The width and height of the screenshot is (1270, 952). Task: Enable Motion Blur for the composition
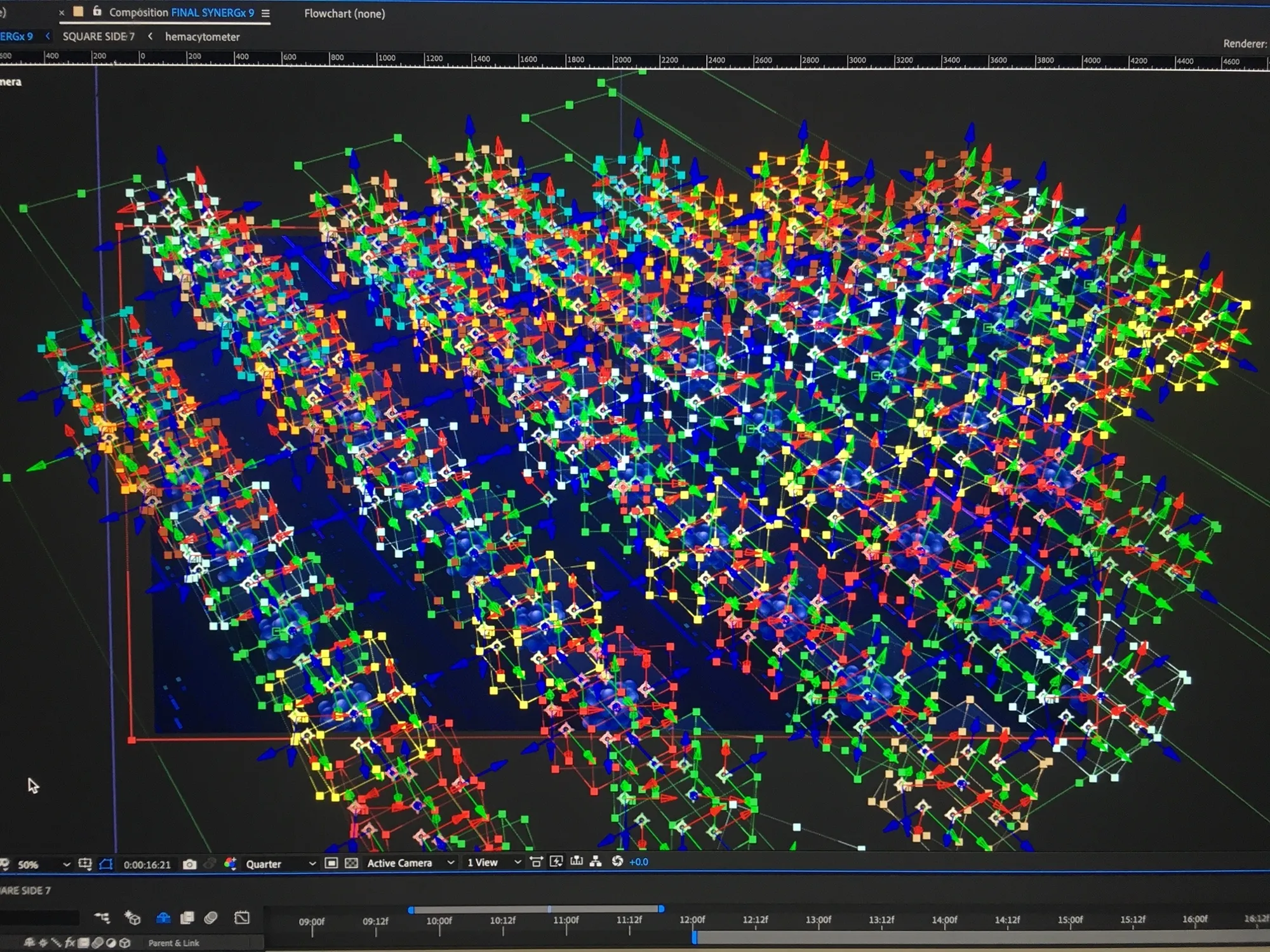point(211,918)
